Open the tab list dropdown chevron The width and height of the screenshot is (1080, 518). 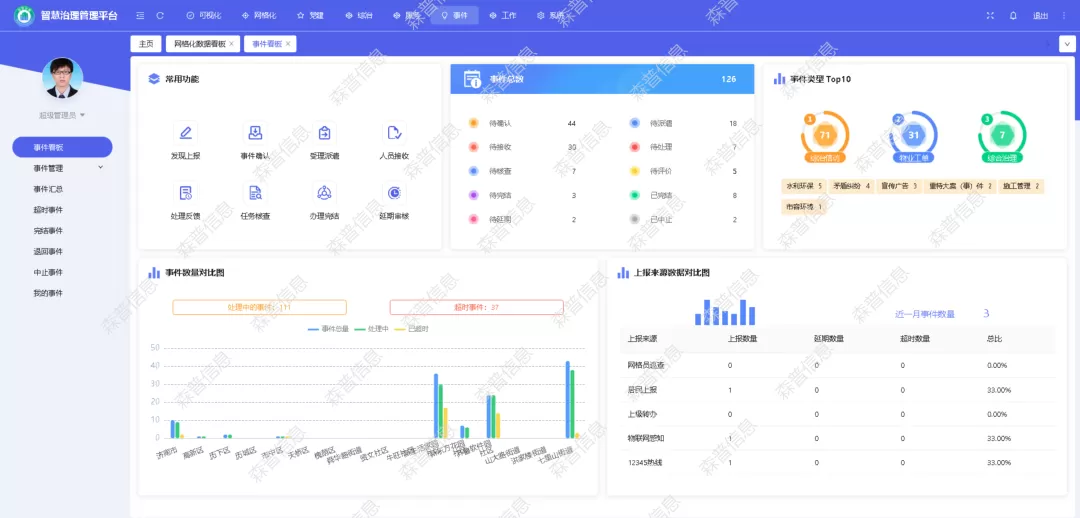(1067, 43)
